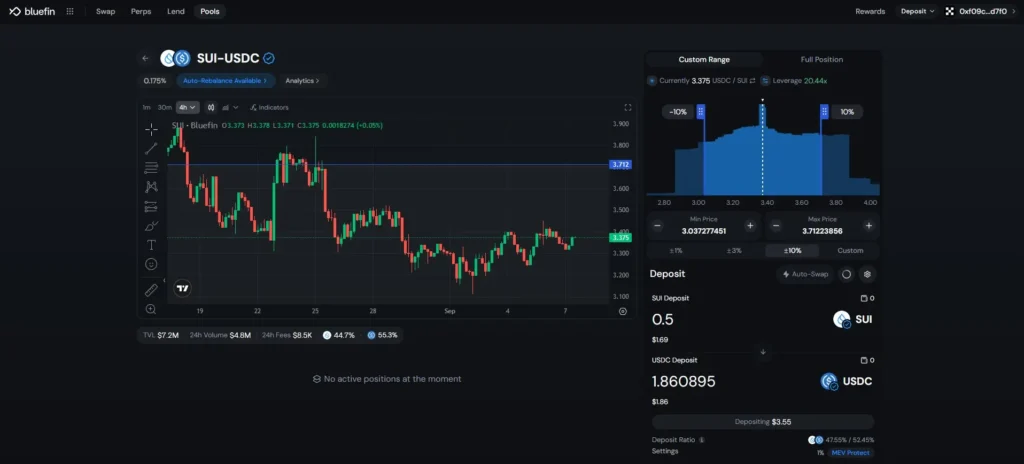Viewport: 1024px width, 464px height.
Task: Select the brush drawing tool
Action: click(151, 226)
